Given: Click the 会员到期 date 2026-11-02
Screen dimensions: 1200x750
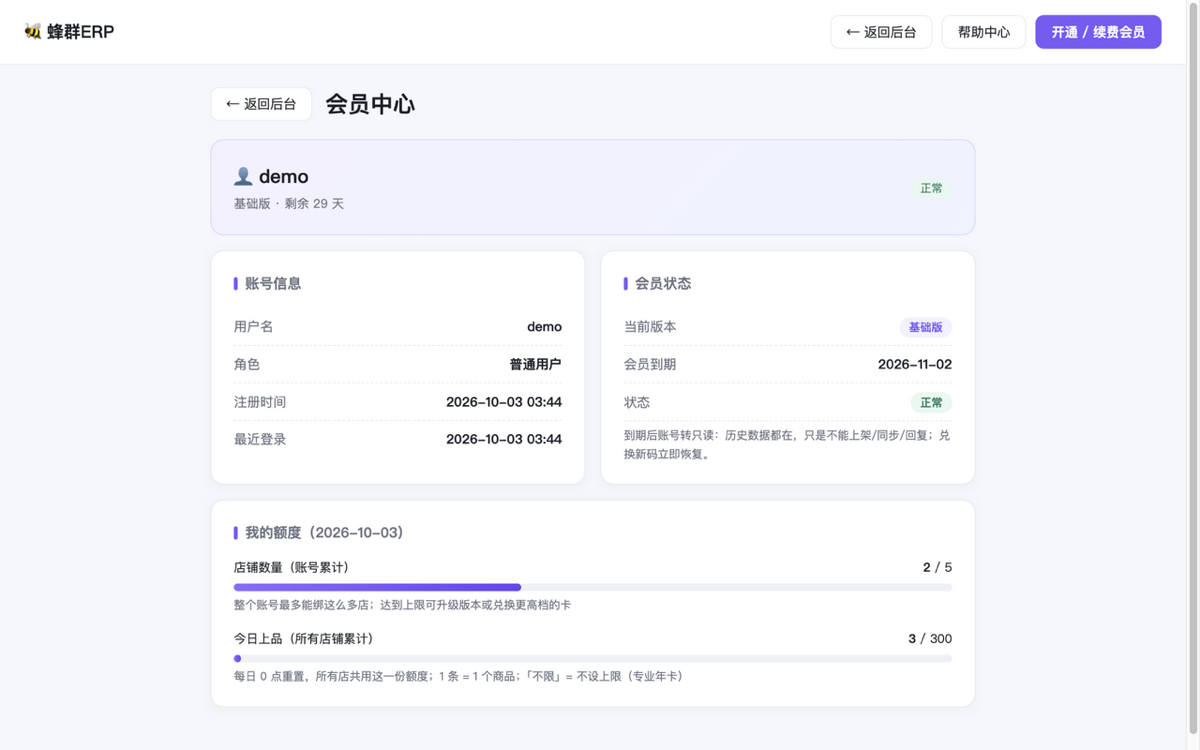Looking at the screenshot, I should (915, 364).
